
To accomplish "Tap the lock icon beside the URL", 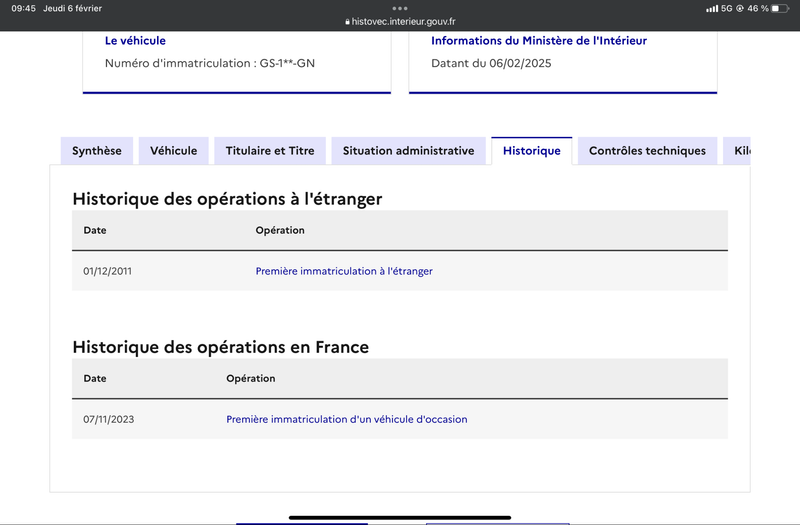I will click(347, 22).
